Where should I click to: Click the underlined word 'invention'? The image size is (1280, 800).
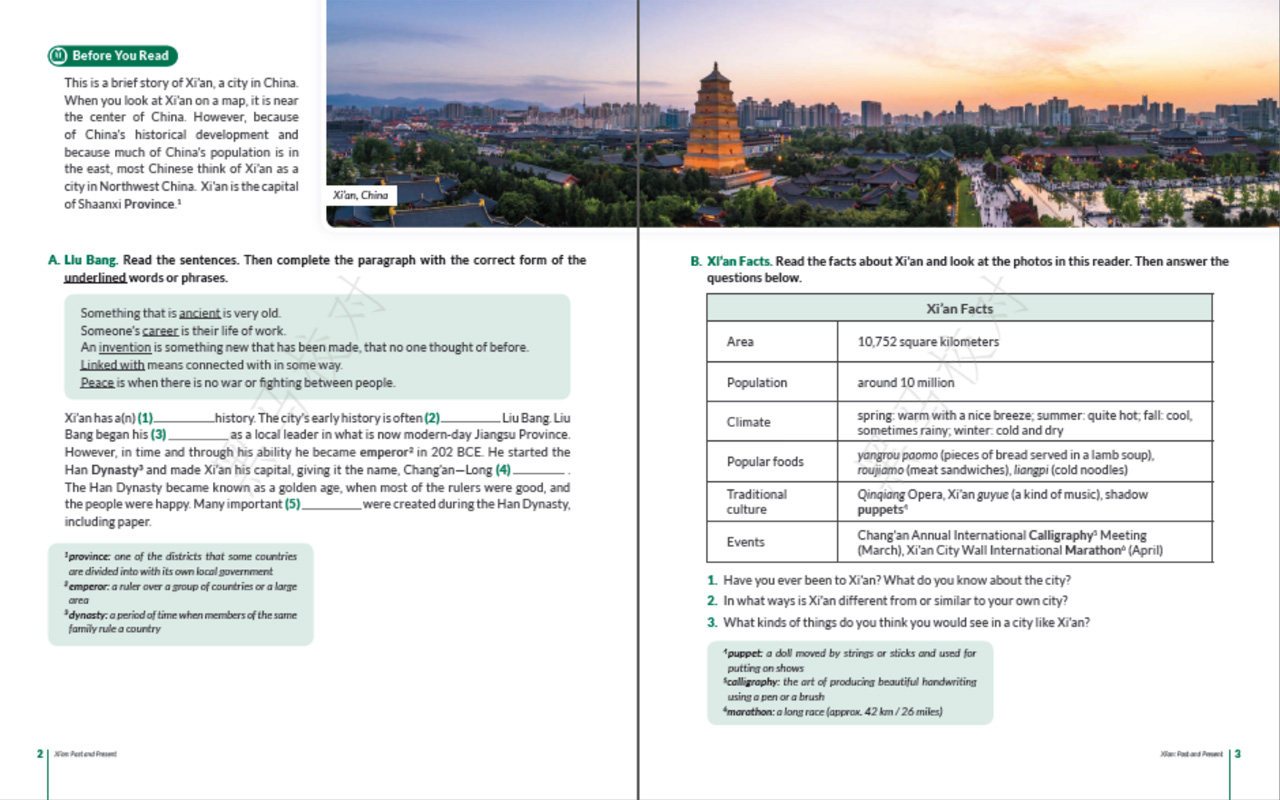(125, 347)
